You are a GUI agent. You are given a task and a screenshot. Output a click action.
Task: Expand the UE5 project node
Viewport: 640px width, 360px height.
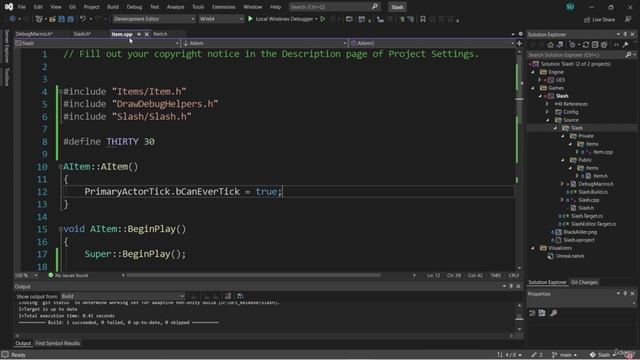point(540,80)
